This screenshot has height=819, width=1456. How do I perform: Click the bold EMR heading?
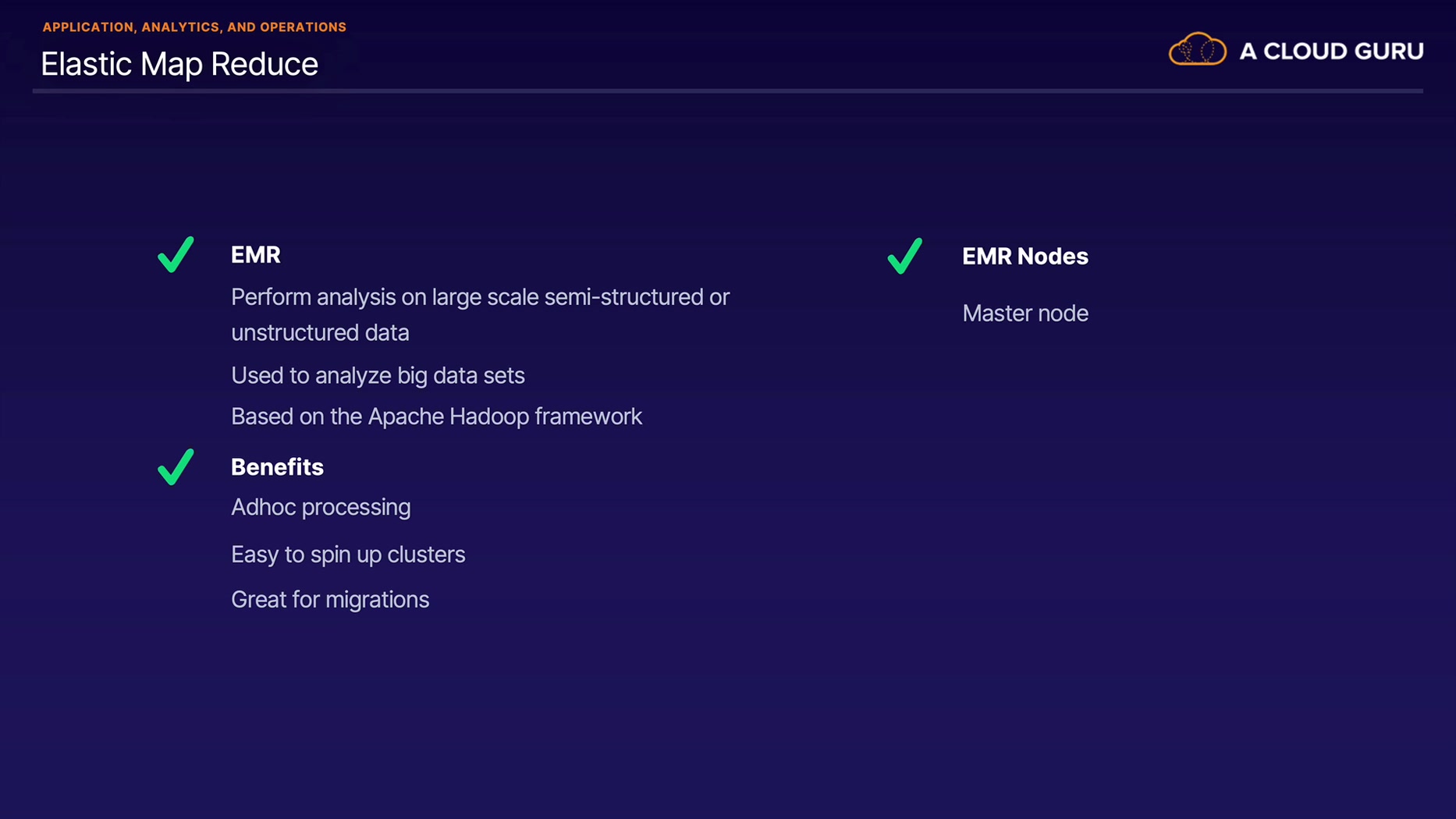(256, 255)
